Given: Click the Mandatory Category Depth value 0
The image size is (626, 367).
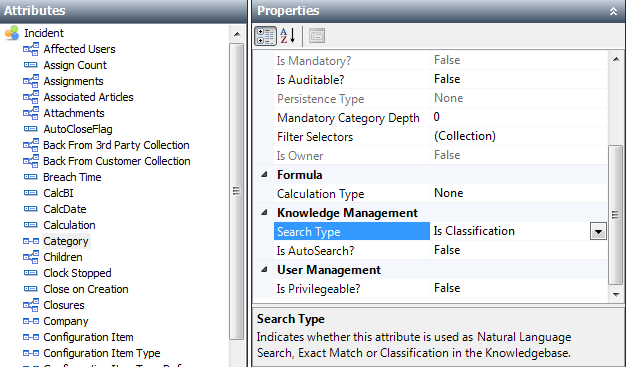Looking at the screenshot, I should tap(437, 117).
